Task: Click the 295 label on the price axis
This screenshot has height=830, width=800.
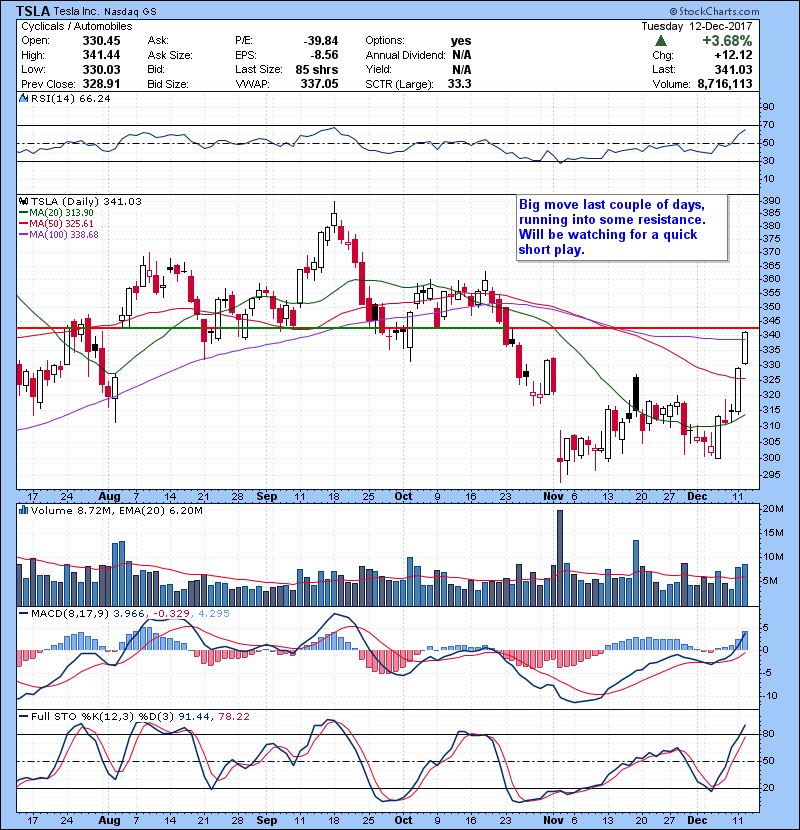Action: (771, 474)
